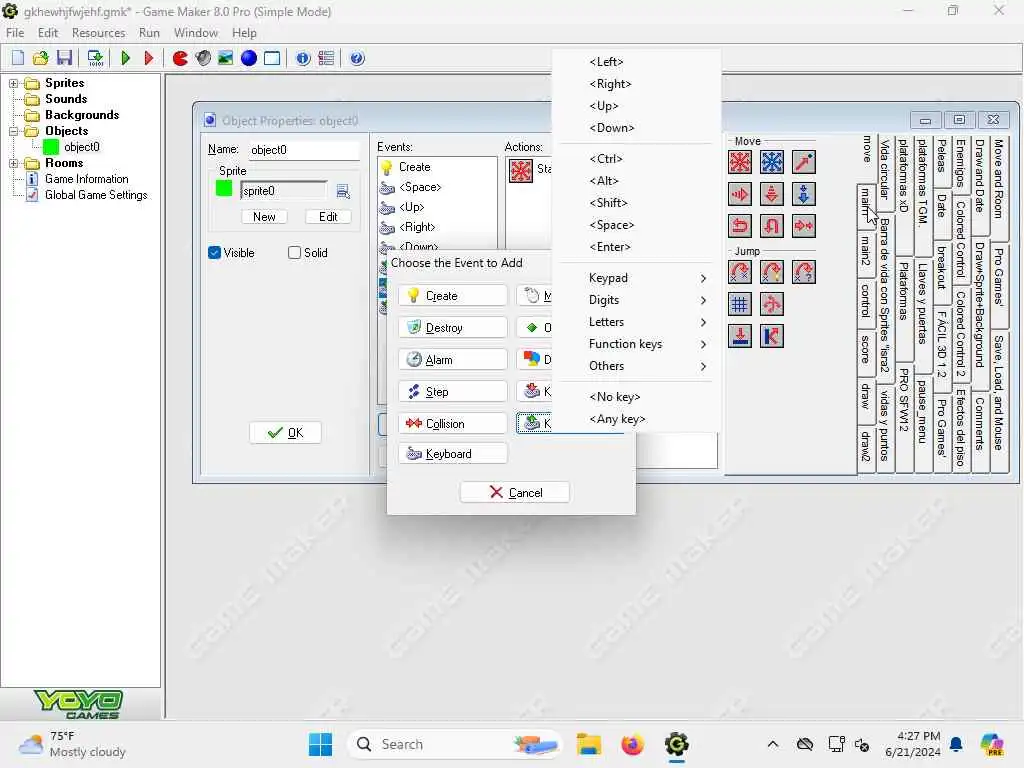Select the Move to Contact action
This screenshot has height=768, width=1024.
[x=740, y=336]
